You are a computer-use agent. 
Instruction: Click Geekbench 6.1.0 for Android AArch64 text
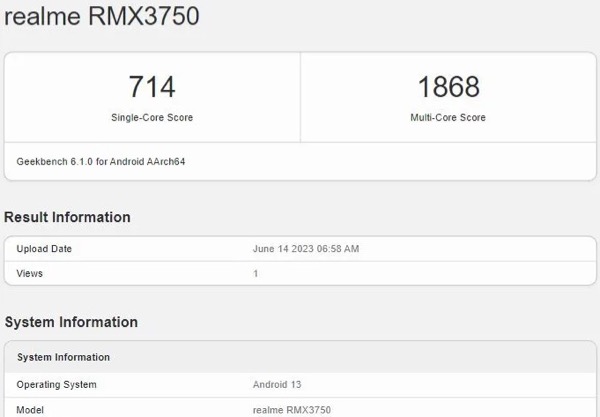101,161
